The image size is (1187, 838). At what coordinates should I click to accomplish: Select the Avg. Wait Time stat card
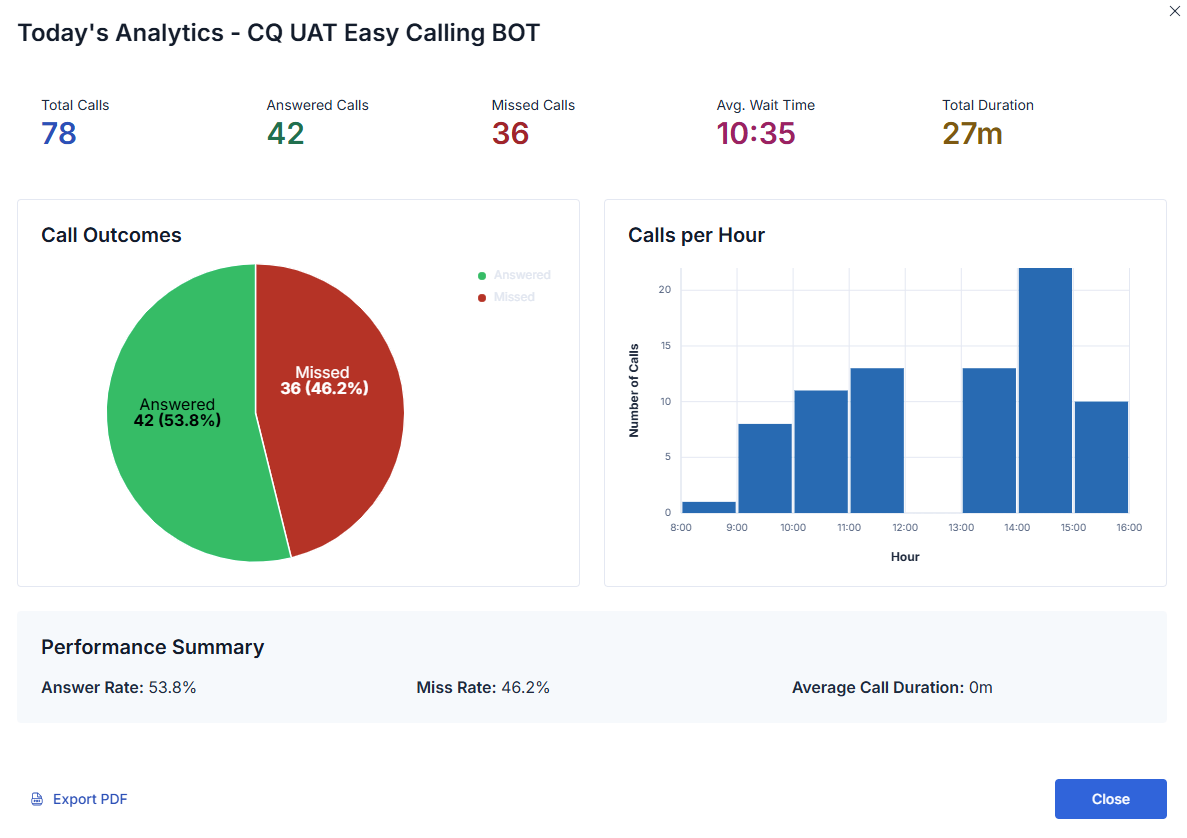pos(766,118)
